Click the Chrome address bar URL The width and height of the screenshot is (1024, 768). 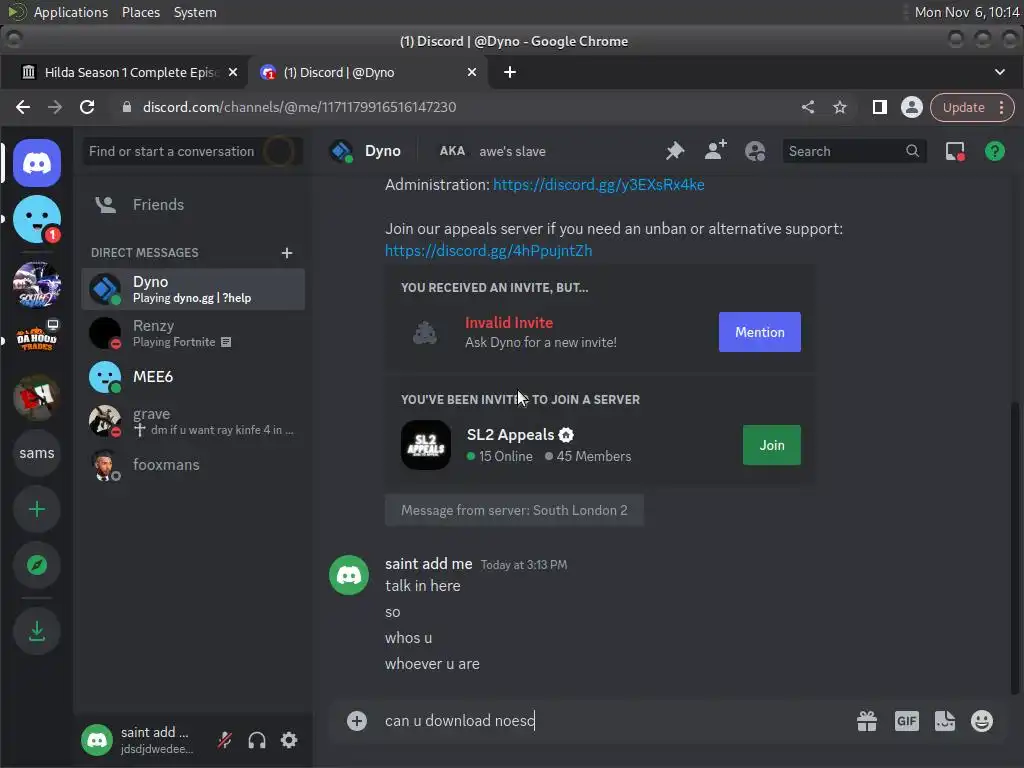[299, 107]
